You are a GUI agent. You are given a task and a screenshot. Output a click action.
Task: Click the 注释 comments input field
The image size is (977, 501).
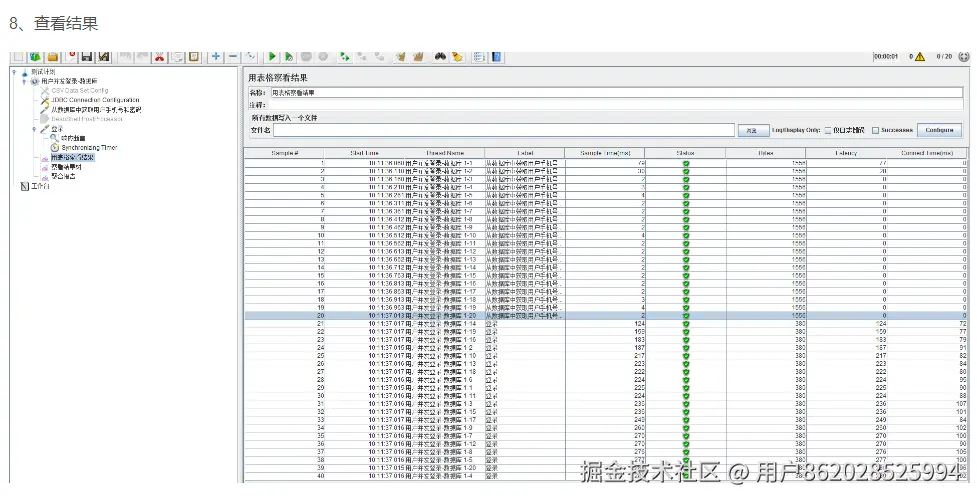point(617,105)
